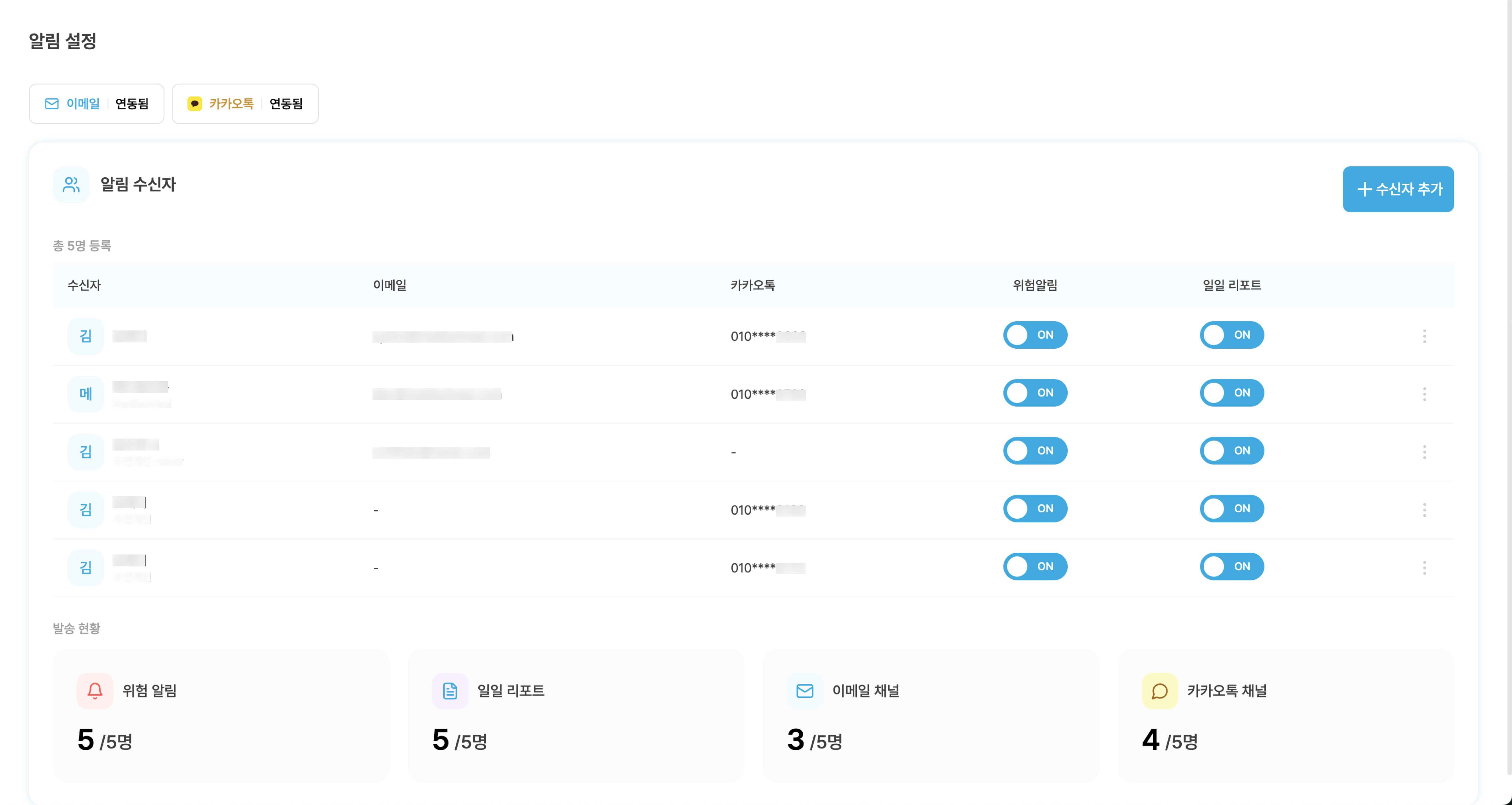Open the three-dot menu in last row
1512x805 pixels.
[1424, 568]
